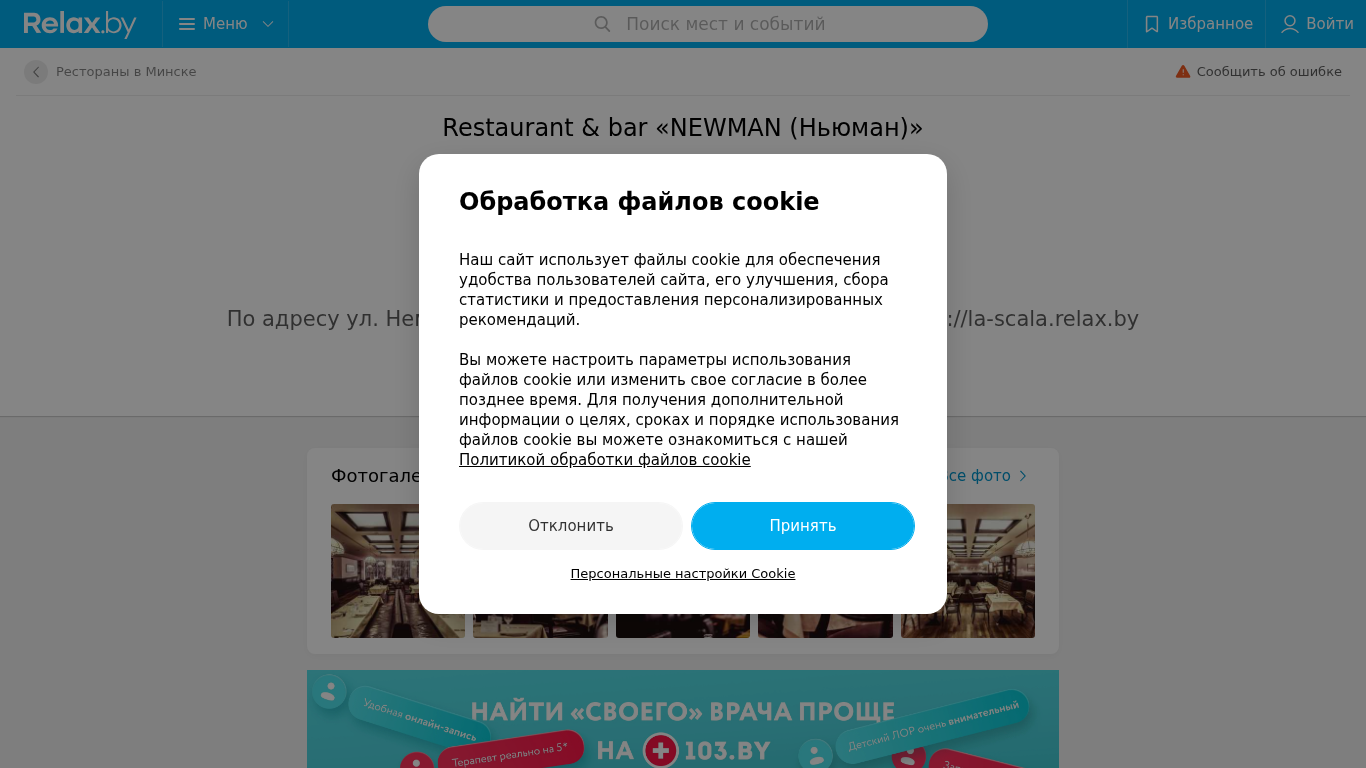Screen dimensions: 1366x768
Task: Focus the Поиск мест и событий field
Action: (x=708, y=24)
